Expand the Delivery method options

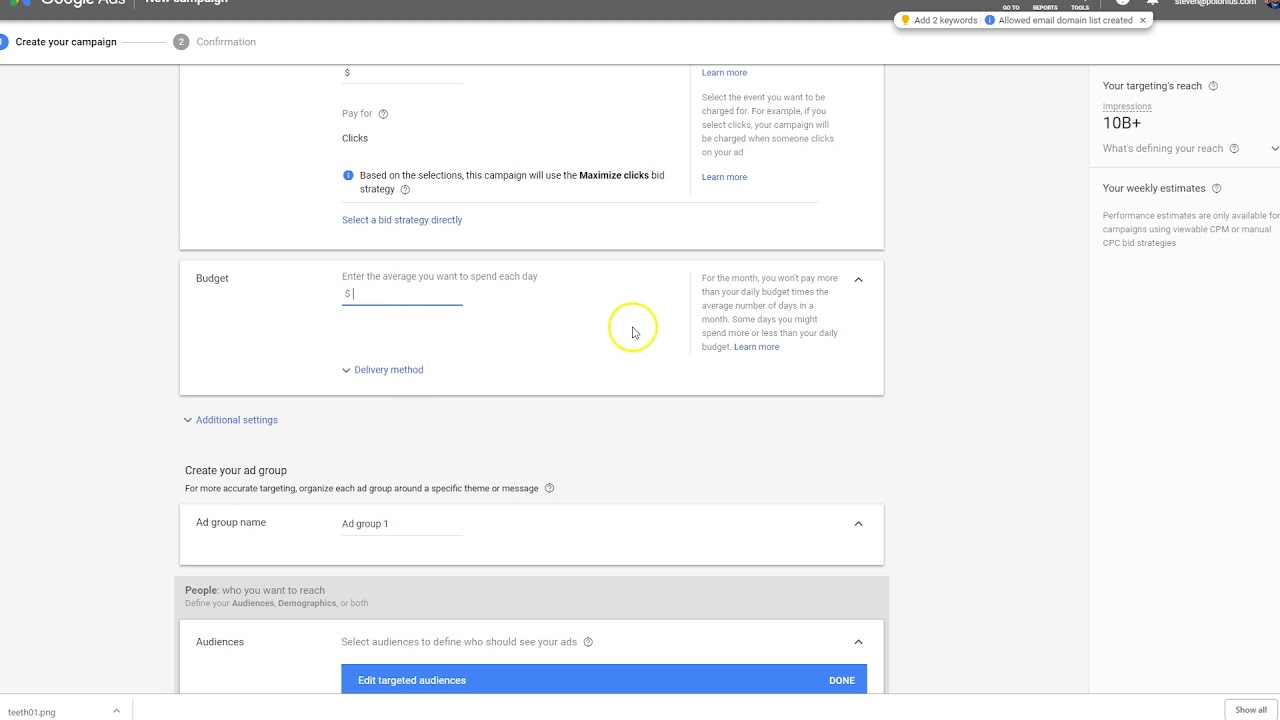382,370
